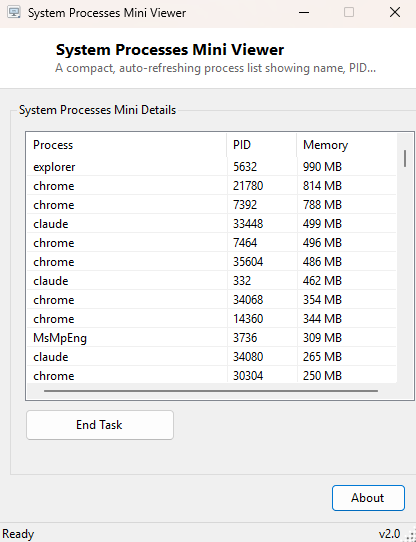Select chrome process with PID 35604

(212, 262)
